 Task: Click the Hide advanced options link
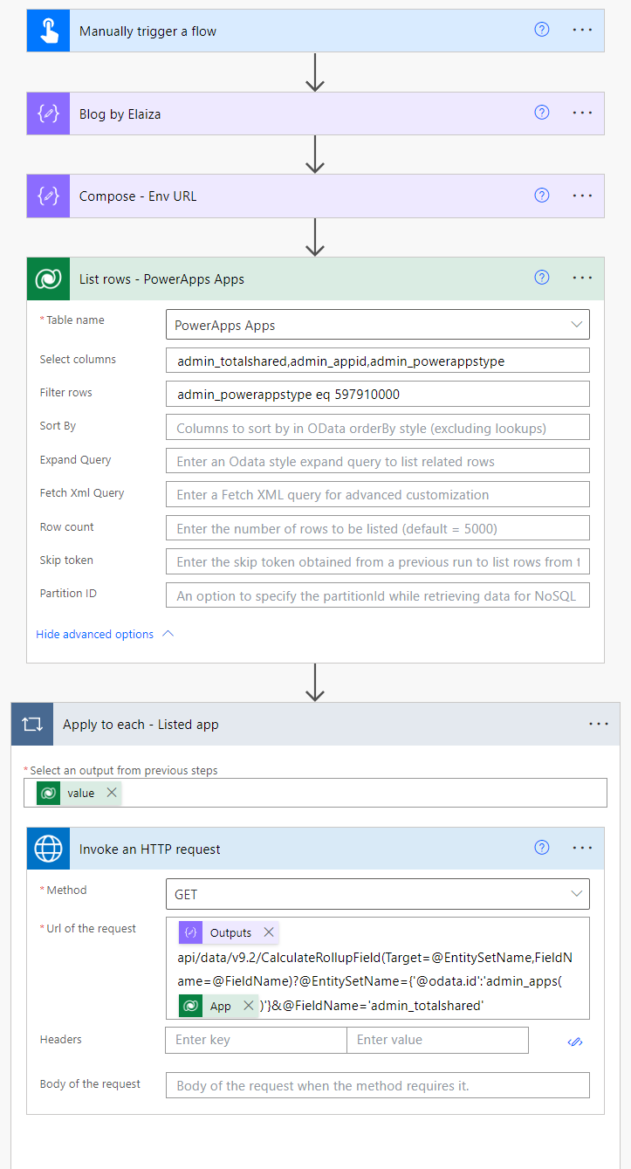[97, 634]
